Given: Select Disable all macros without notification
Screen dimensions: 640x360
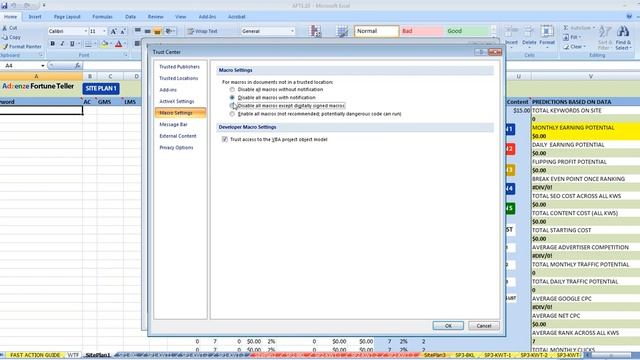Looking at the screenshot, I should click(232, 89).
